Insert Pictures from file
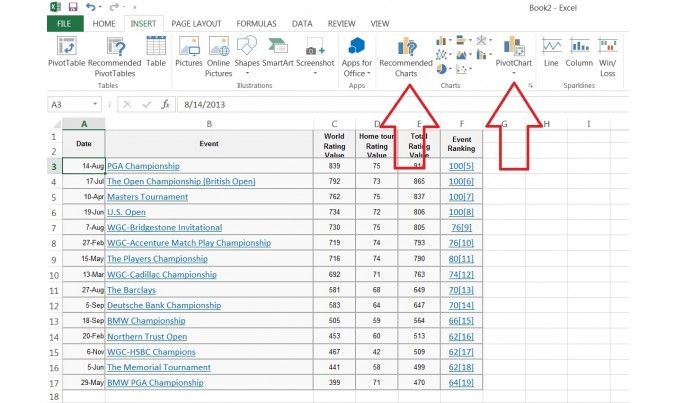 (x=189, y=53)
